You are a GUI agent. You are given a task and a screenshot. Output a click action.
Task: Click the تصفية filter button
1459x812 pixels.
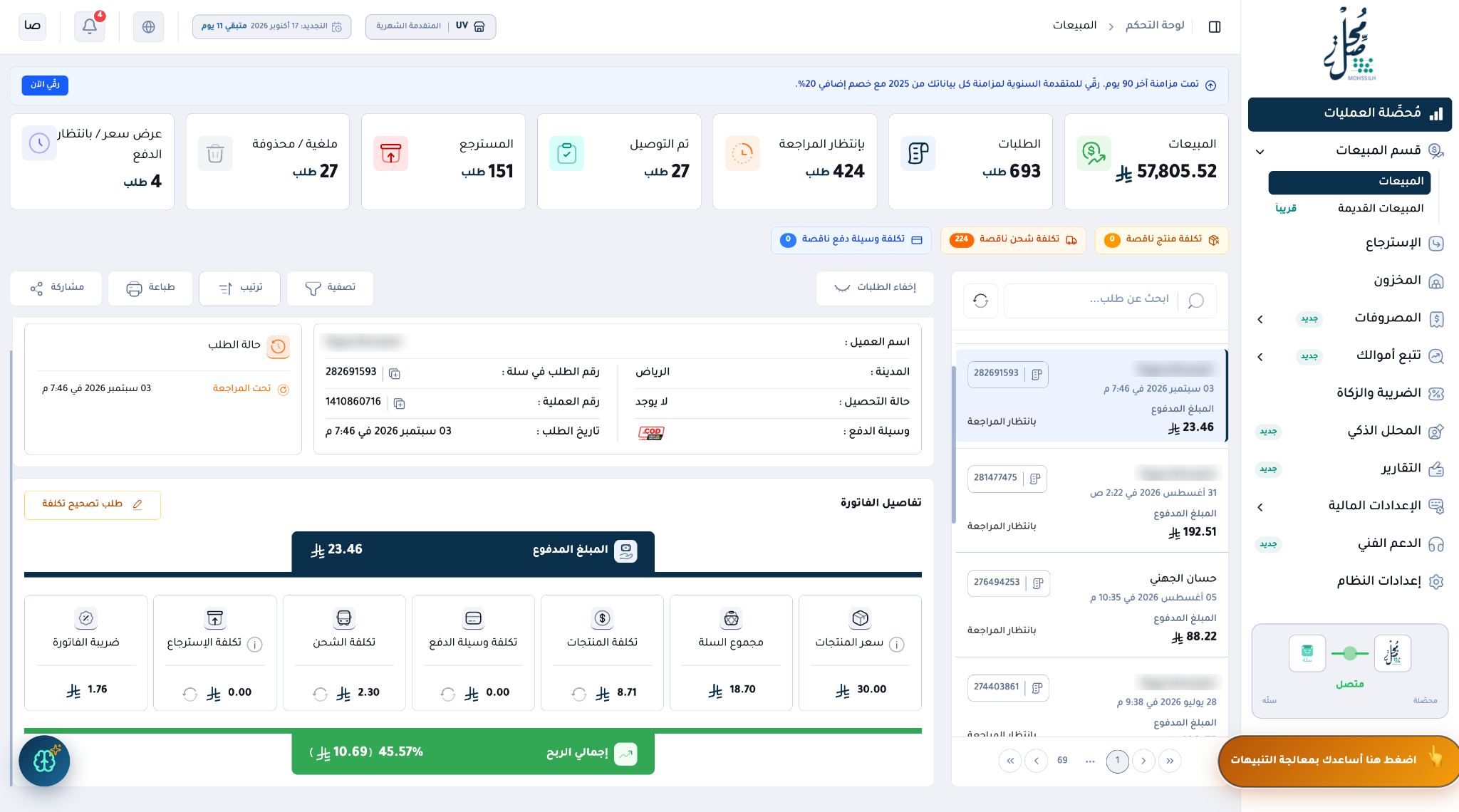[x=330, y=288]
